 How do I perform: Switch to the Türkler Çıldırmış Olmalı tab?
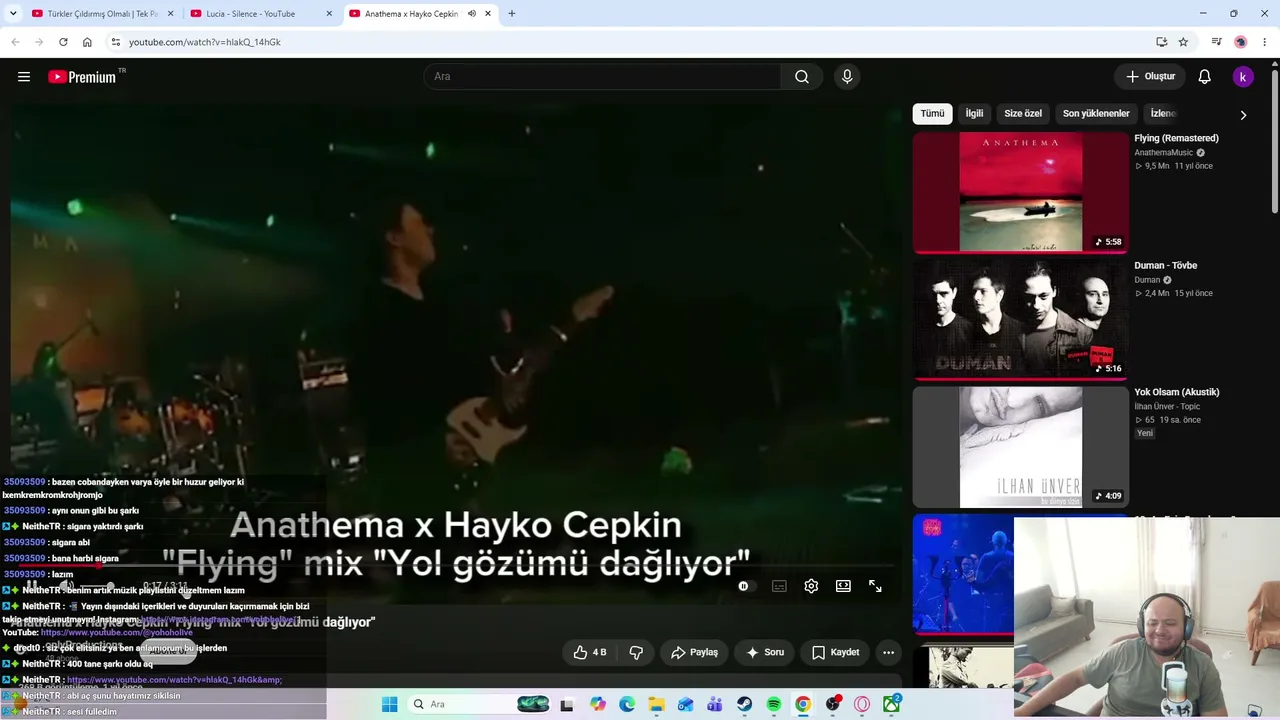[102, 14]
